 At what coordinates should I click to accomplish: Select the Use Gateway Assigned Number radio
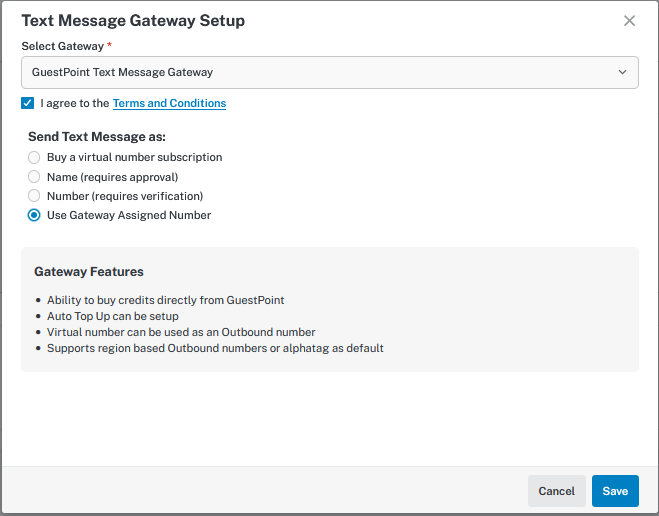34,215
